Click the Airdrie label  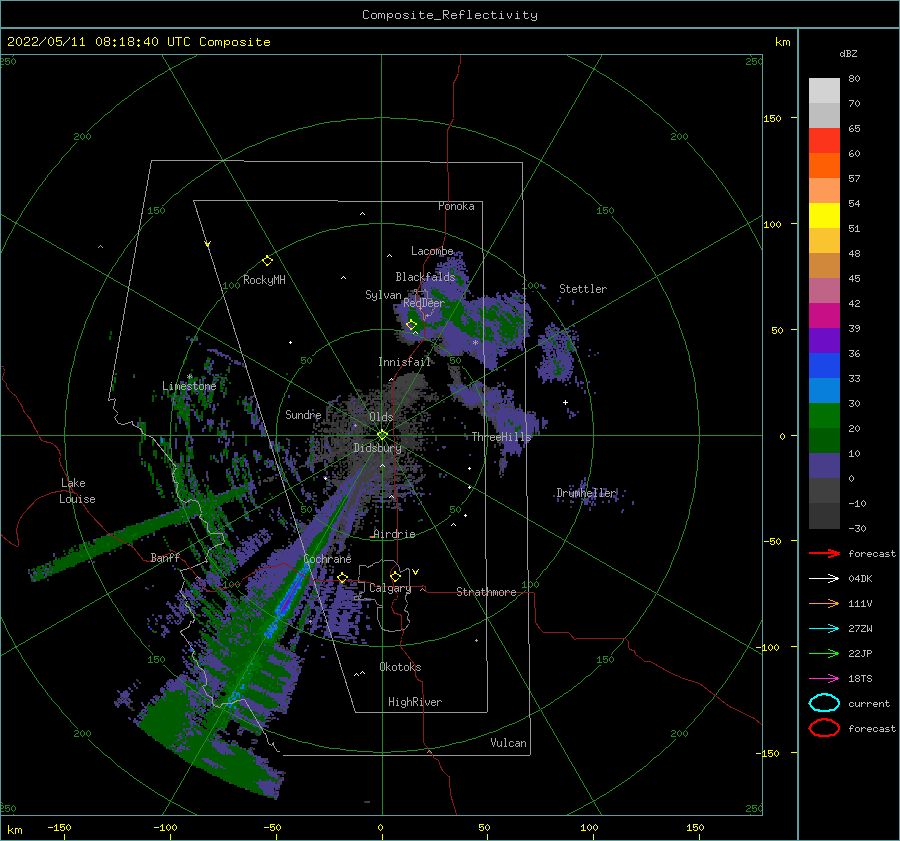point(394,534)
